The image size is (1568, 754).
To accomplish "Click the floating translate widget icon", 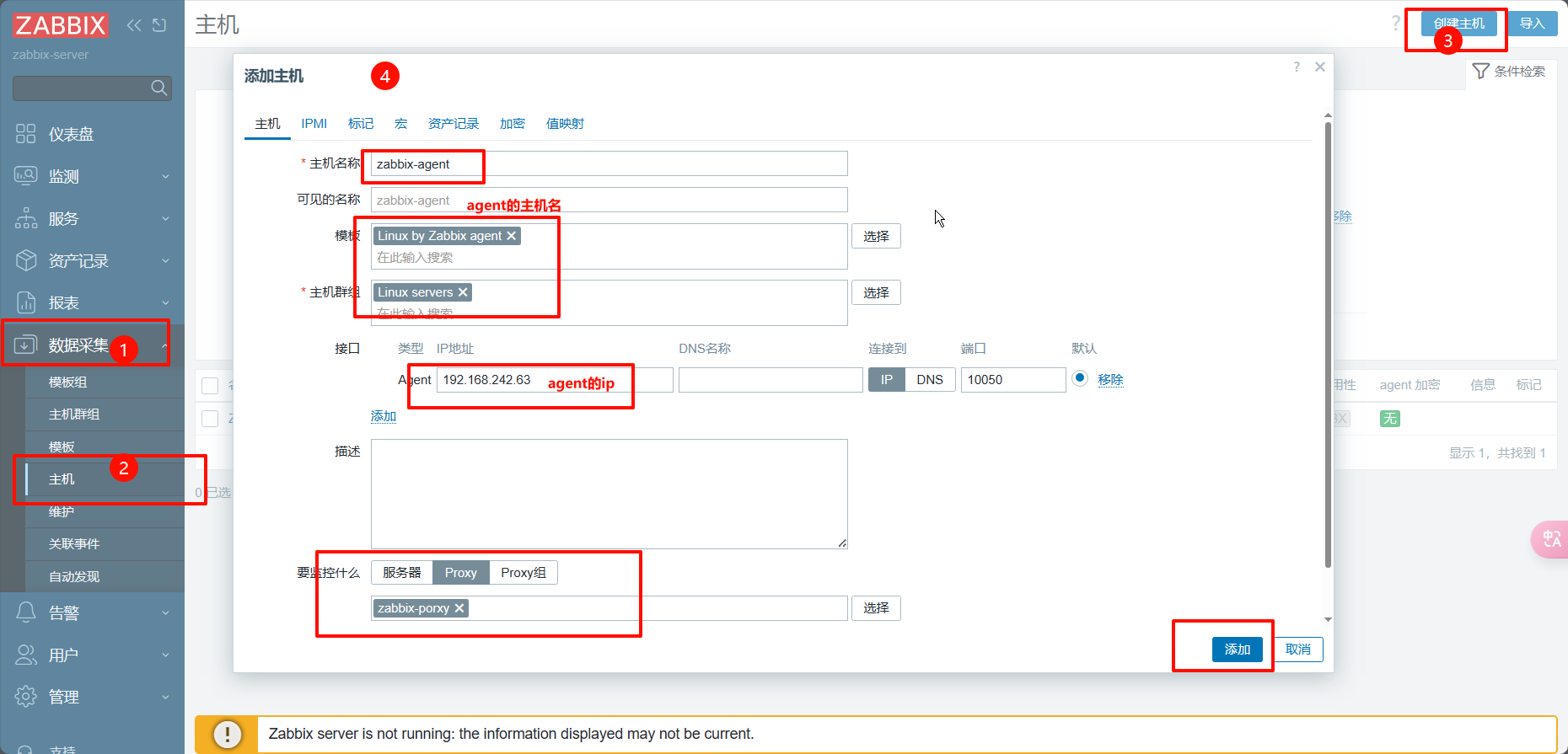I will [x=1551, y=539].
